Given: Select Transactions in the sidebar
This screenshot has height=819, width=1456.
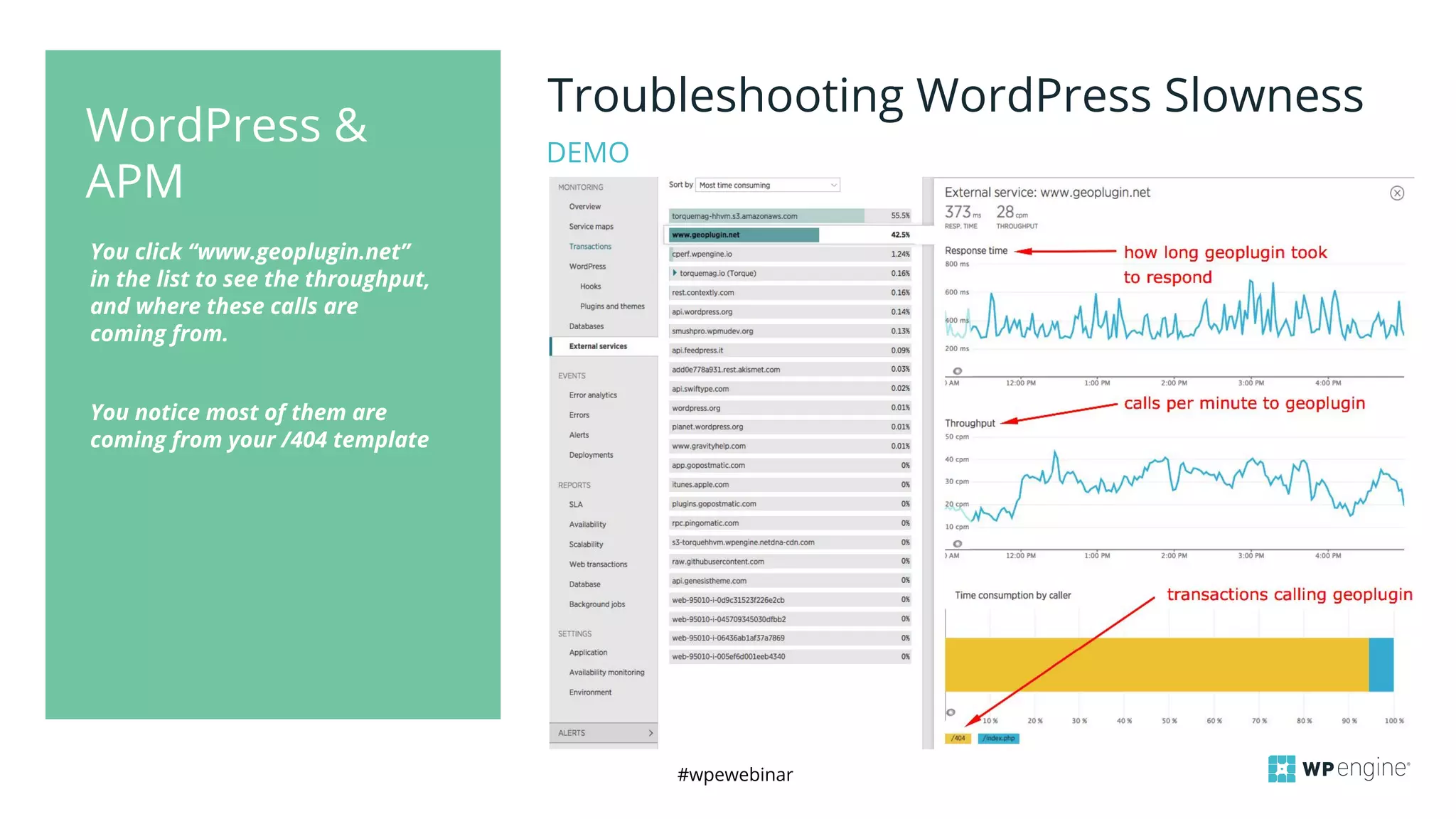Looking at the screenshot, I should (589, 247).
